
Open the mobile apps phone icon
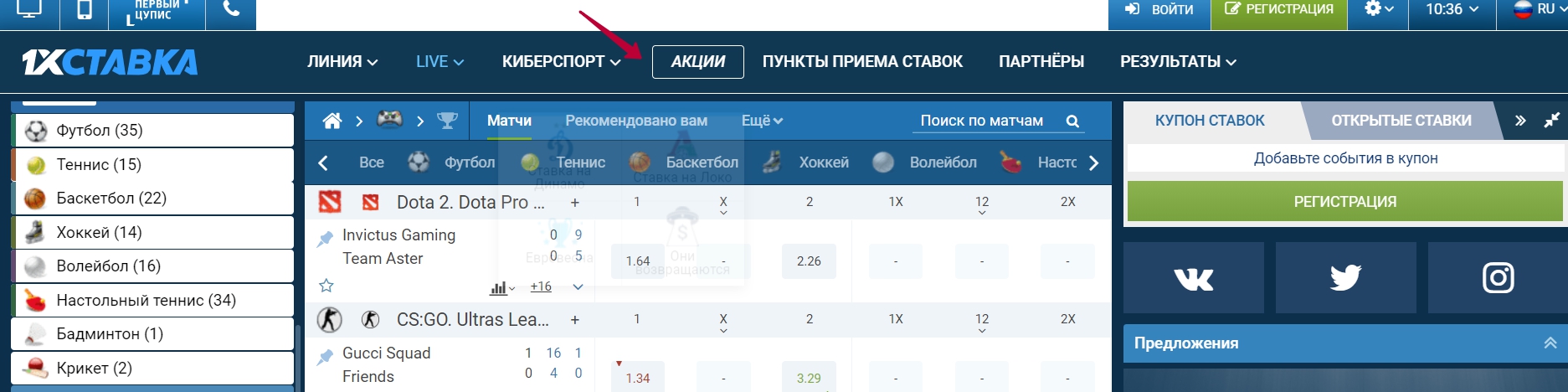coord(85,10)
